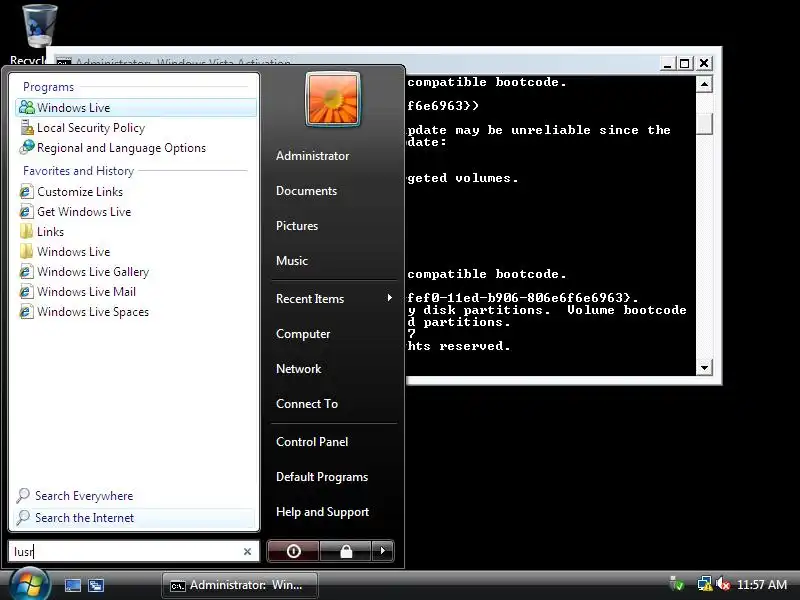Click the Get Windows Live page icon
This screenshot has width=800, height=600.
(27, 212)
